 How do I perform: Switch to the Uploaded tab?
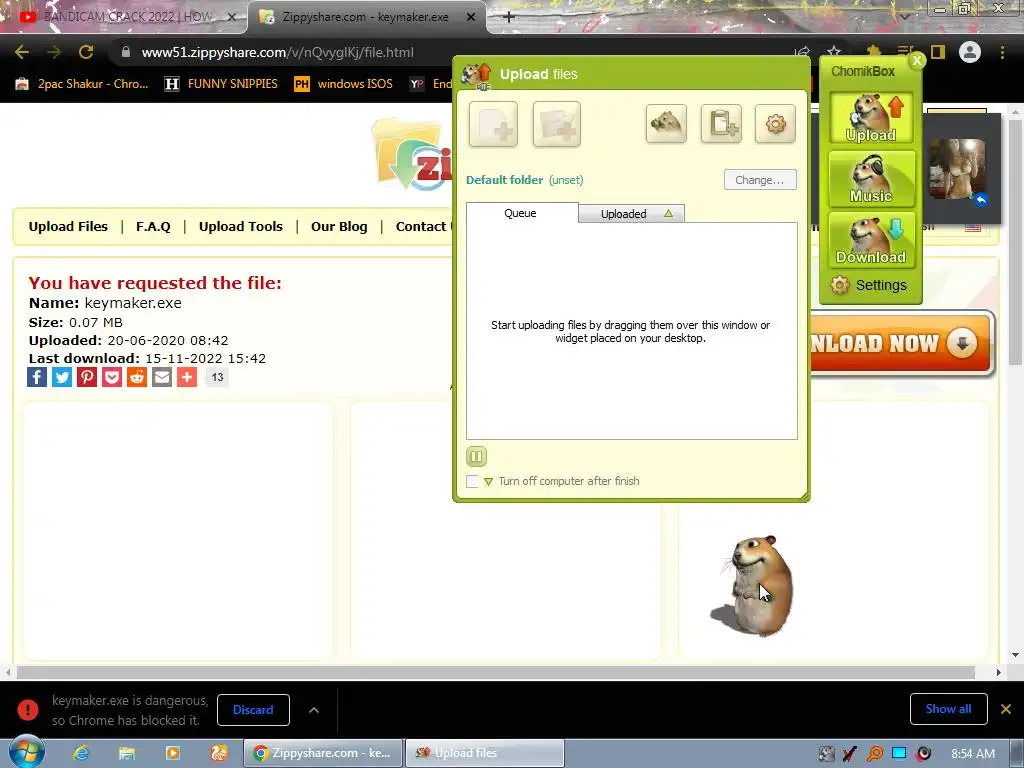pos(632,214)
